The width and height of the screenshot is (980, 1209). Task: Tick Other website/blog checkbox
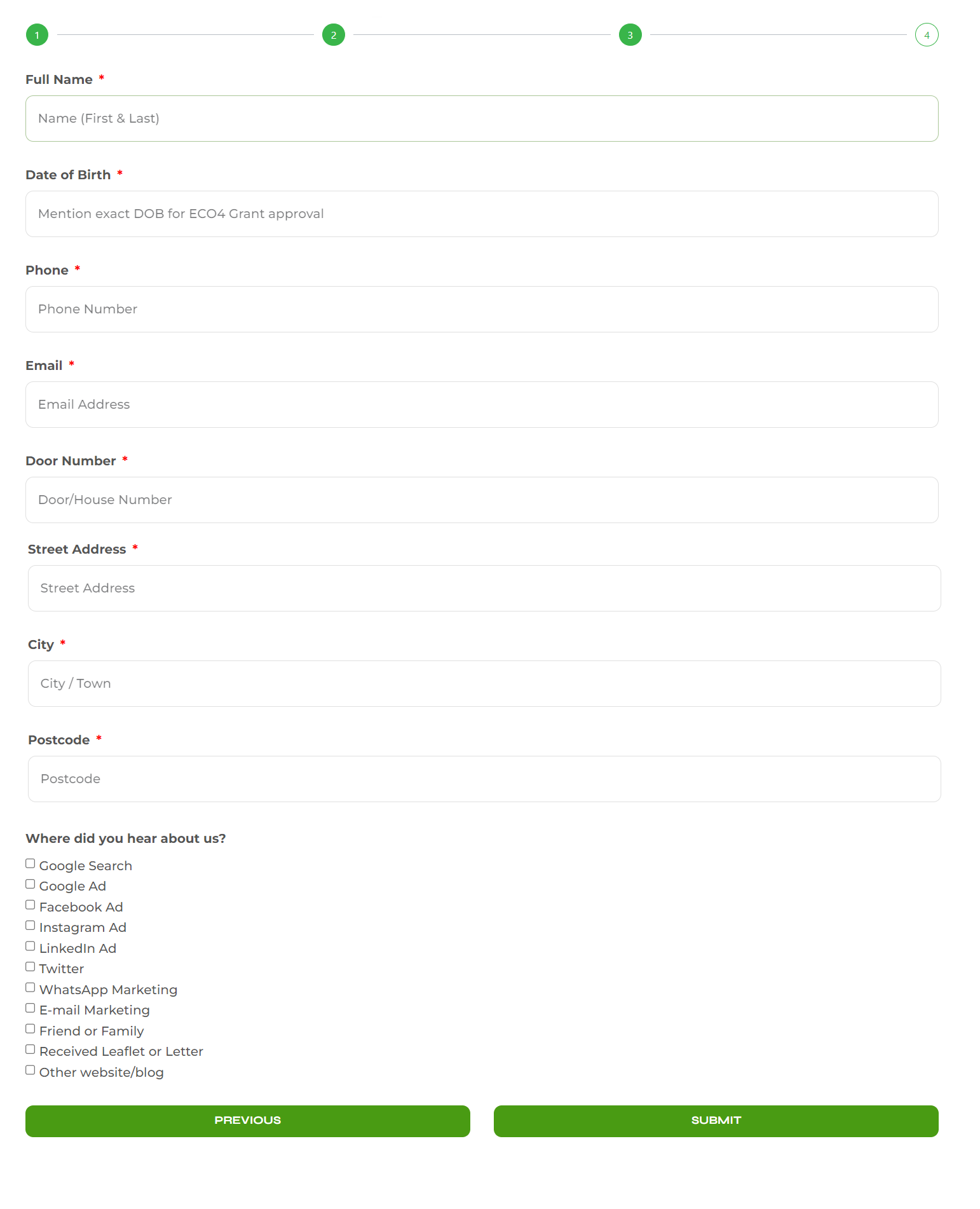tap(31, 1070)
